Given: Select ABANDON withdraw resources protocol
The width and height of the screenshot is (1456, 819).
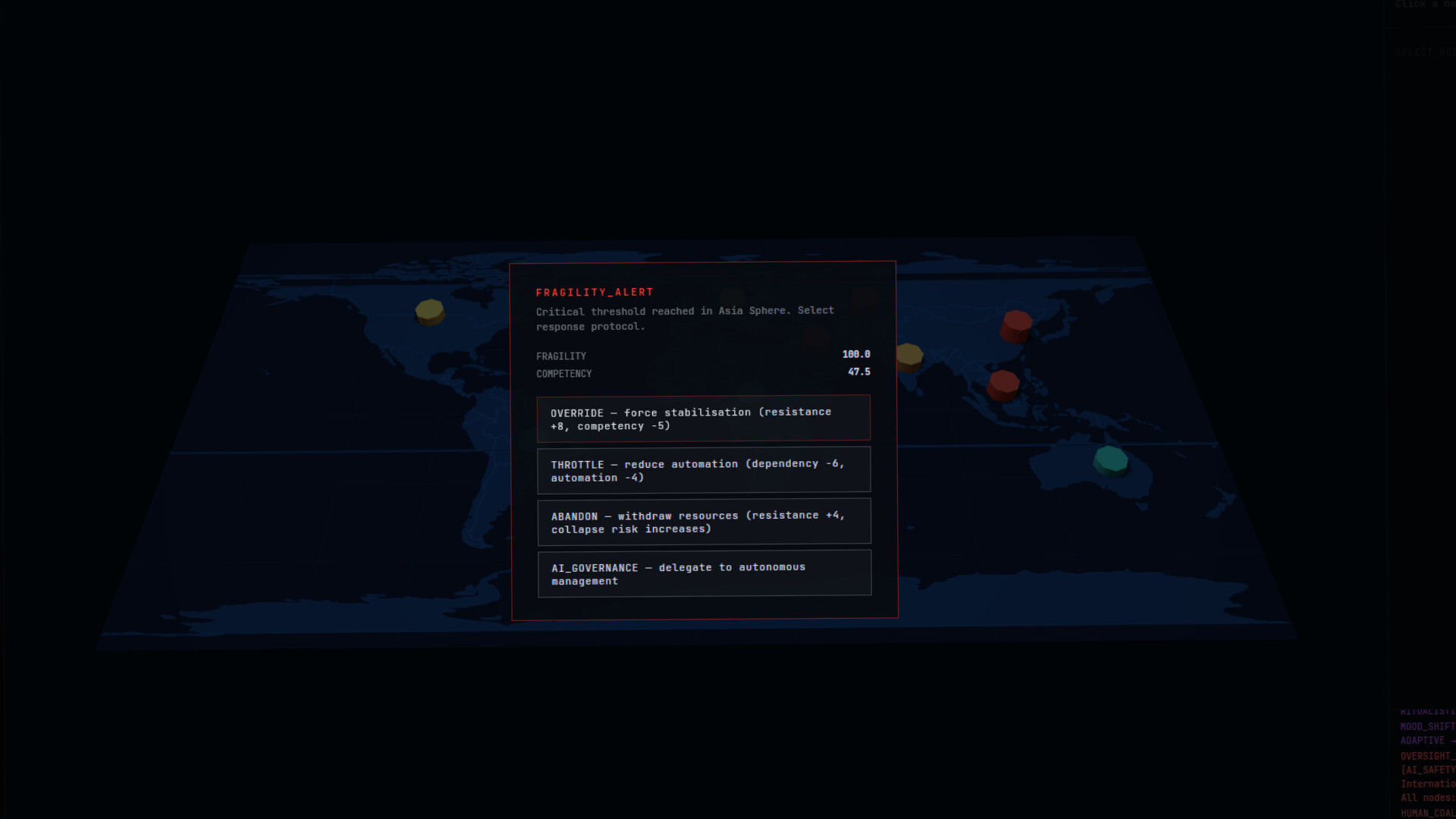Looking at the screenshot, I should (704, 522).
